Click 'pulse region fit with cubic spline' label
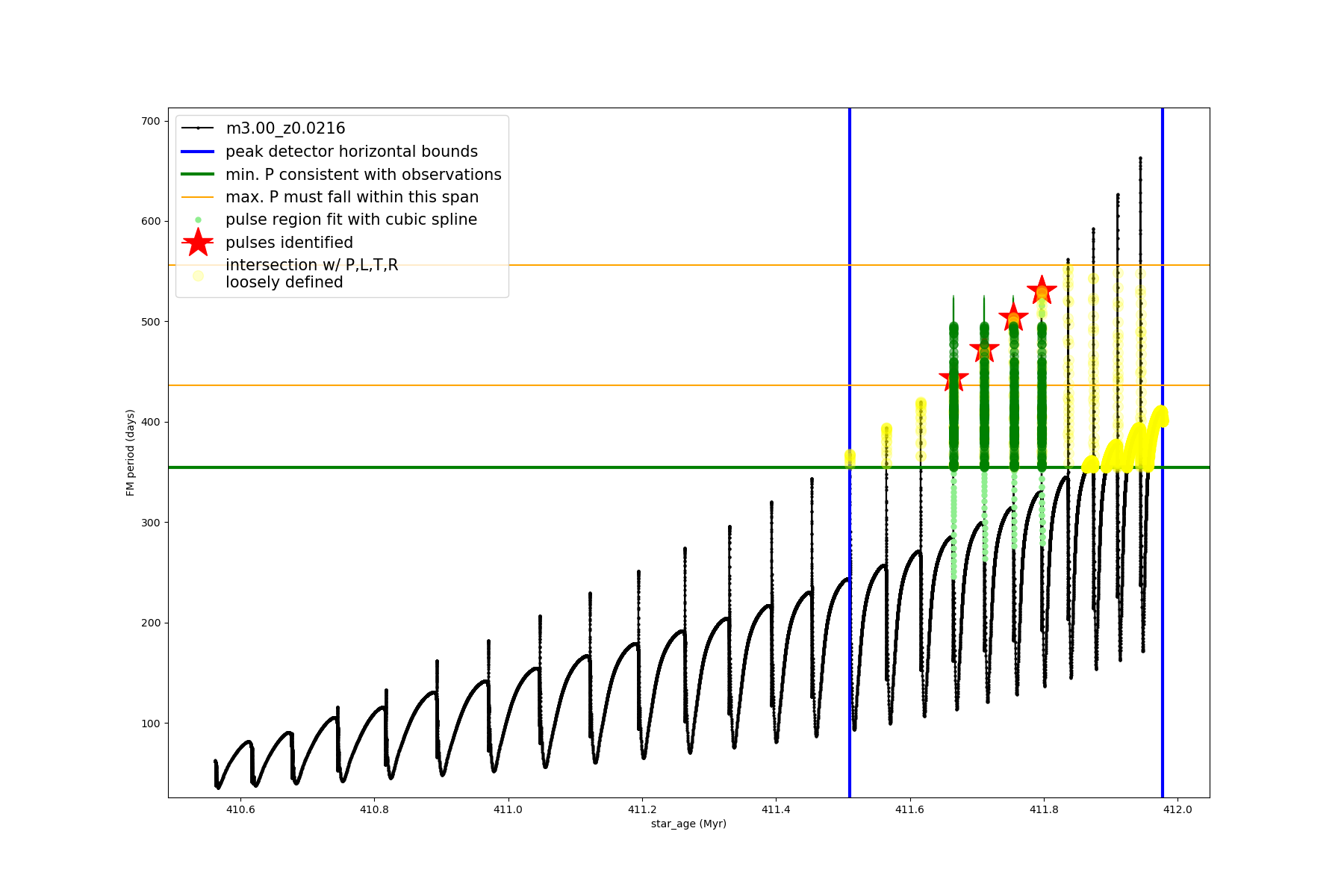Viewport: 1344px width, 896px height. [351, 220]
